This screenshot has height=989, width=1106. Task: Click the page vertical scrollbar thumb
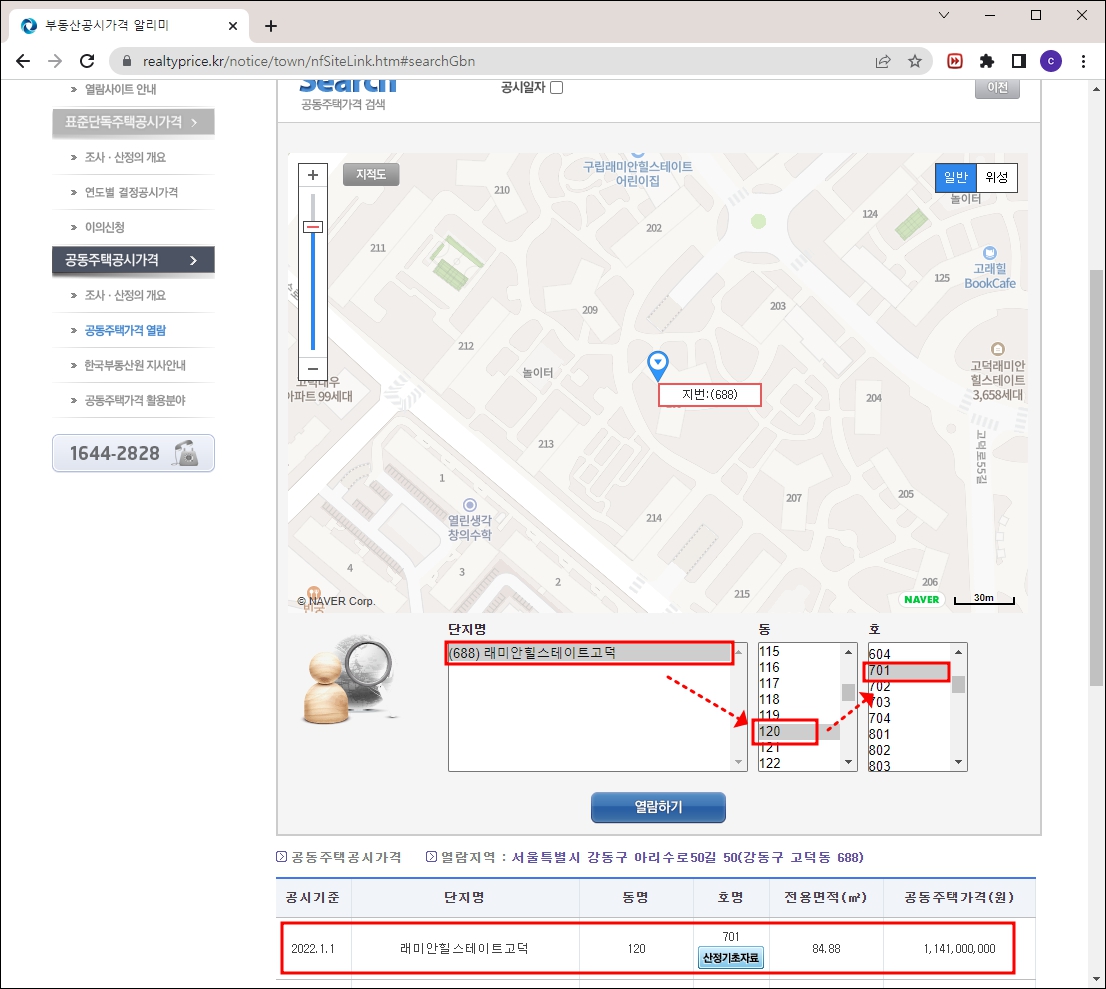coord(1095,478)
